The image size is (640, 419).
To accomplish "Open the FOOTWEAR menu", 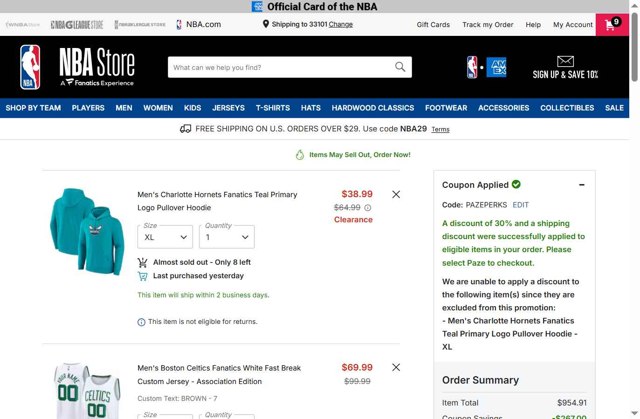I will tap(446, 108).
